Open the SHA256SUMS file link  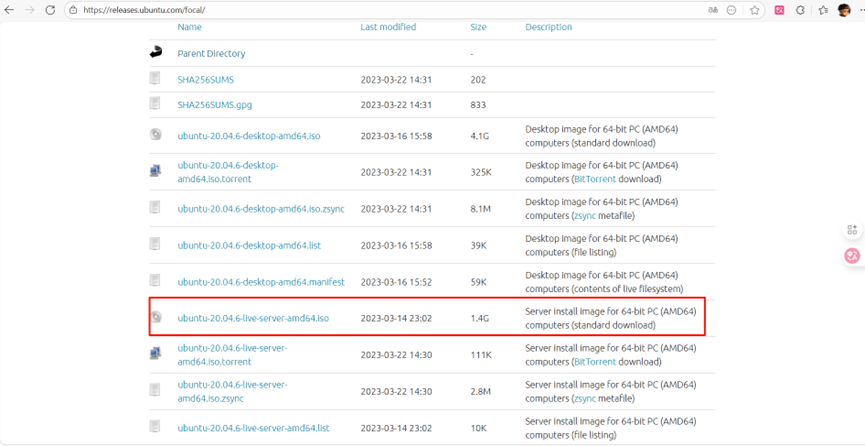[x=205, y=79]
